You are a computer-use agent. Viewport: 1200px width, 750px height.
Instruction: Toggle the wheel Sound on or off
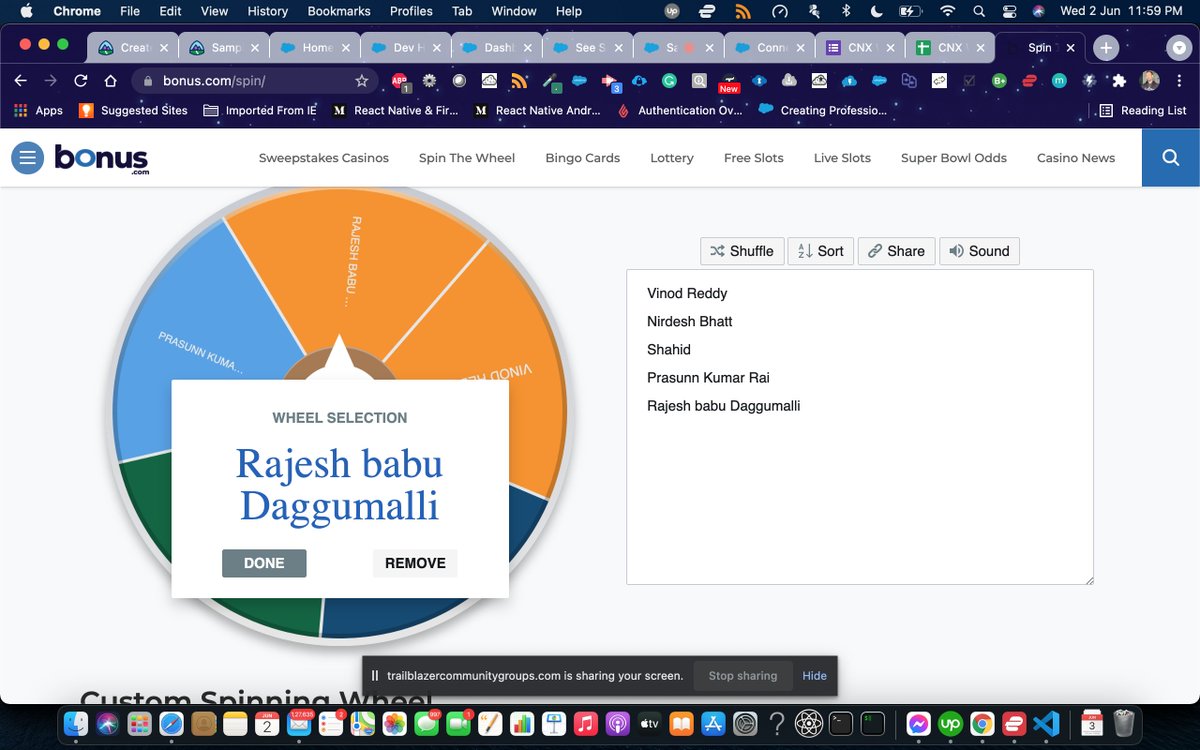pyautogui.click(x=979, y=251)
